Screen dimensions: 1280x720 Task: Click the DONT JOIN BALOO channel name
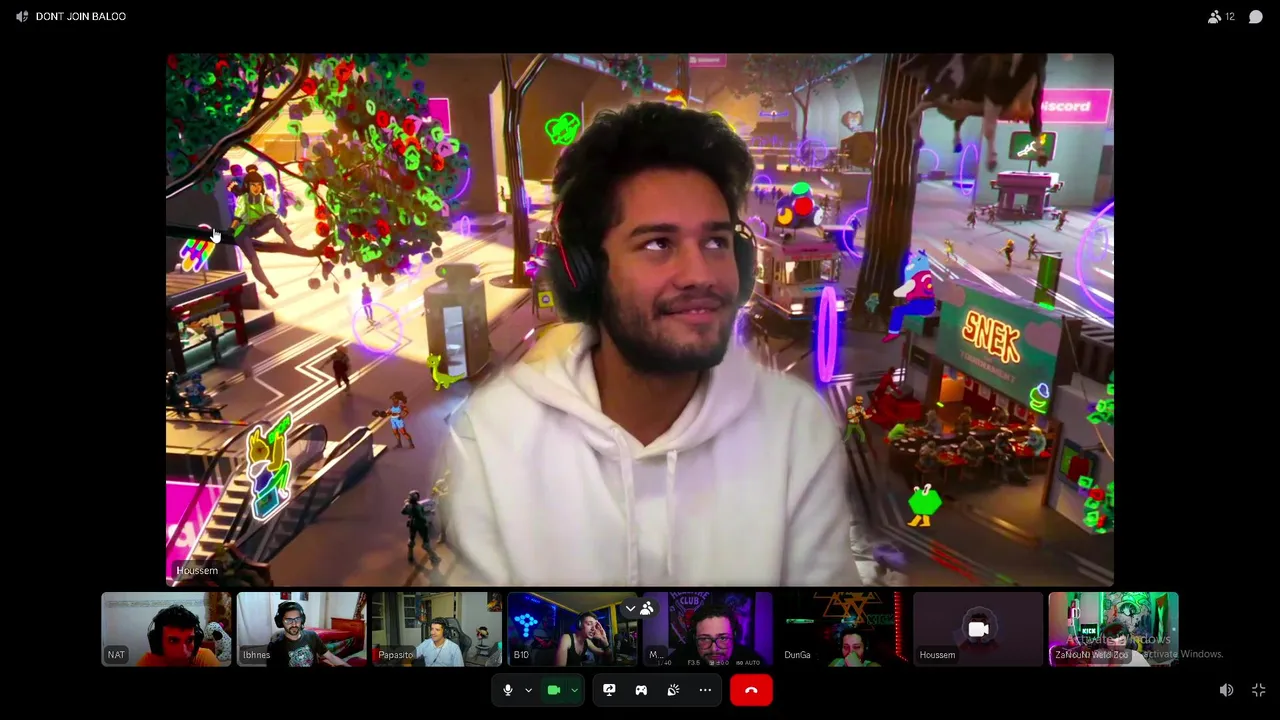click(x=81, y=16)
